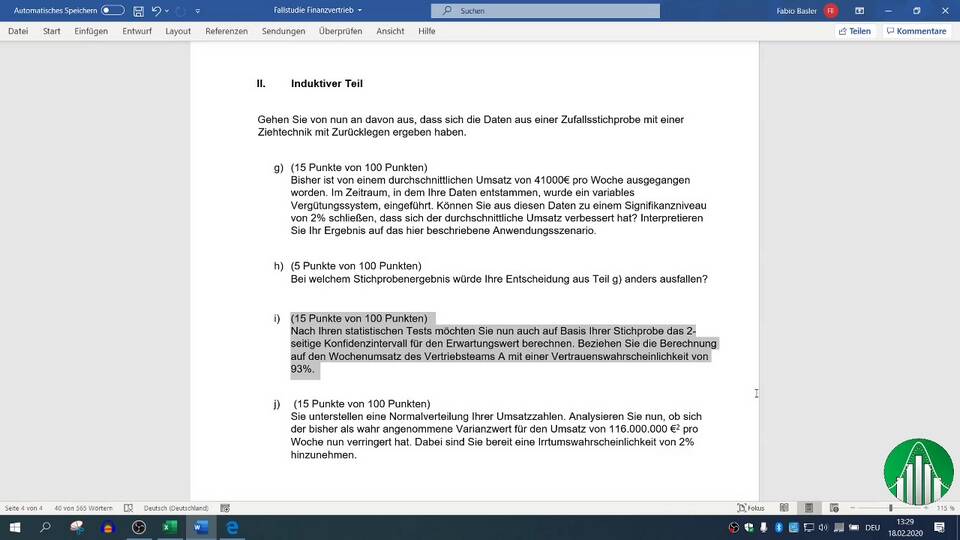Switch to Web Layout view
The width and height of the screenshot is (960, 540).
(x=834, y=508)
